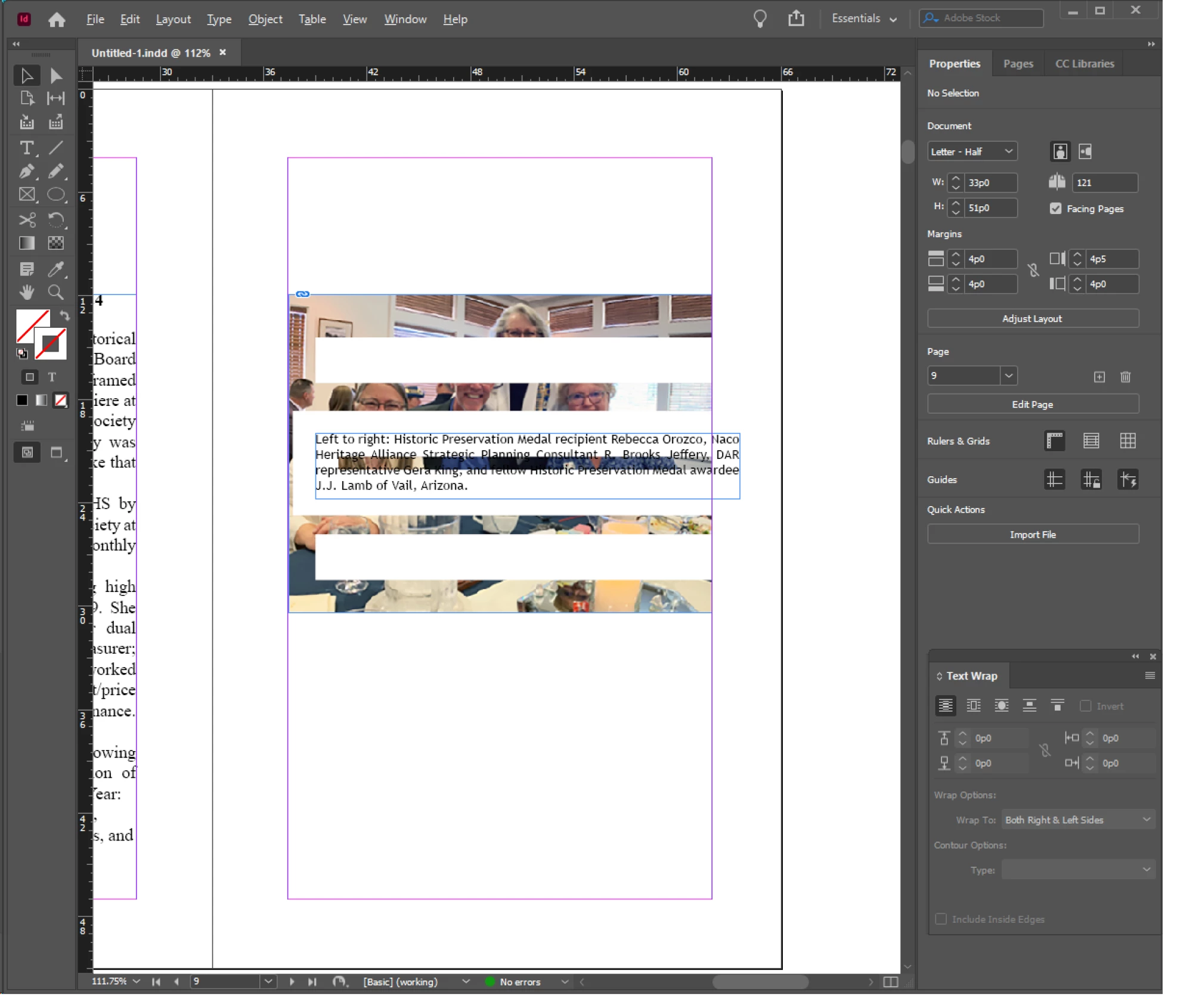Screen dimensions: 1202x1008
Task: Expand the Wrap To dropdown
Action: [x=1078, y=820]
